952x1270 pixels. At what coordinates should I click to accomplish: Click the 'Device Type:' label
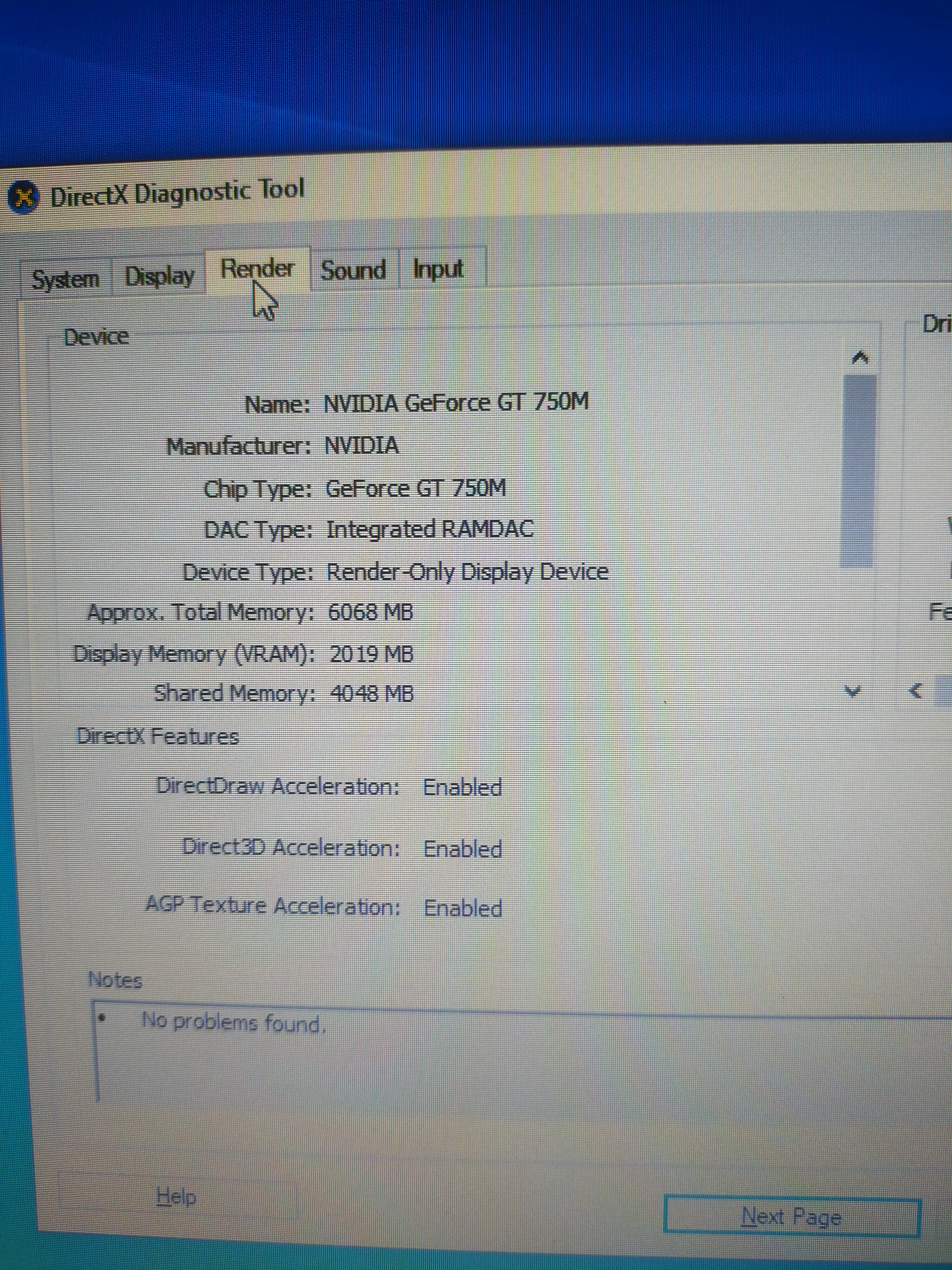pyautogui.click(x=248, y=572)
